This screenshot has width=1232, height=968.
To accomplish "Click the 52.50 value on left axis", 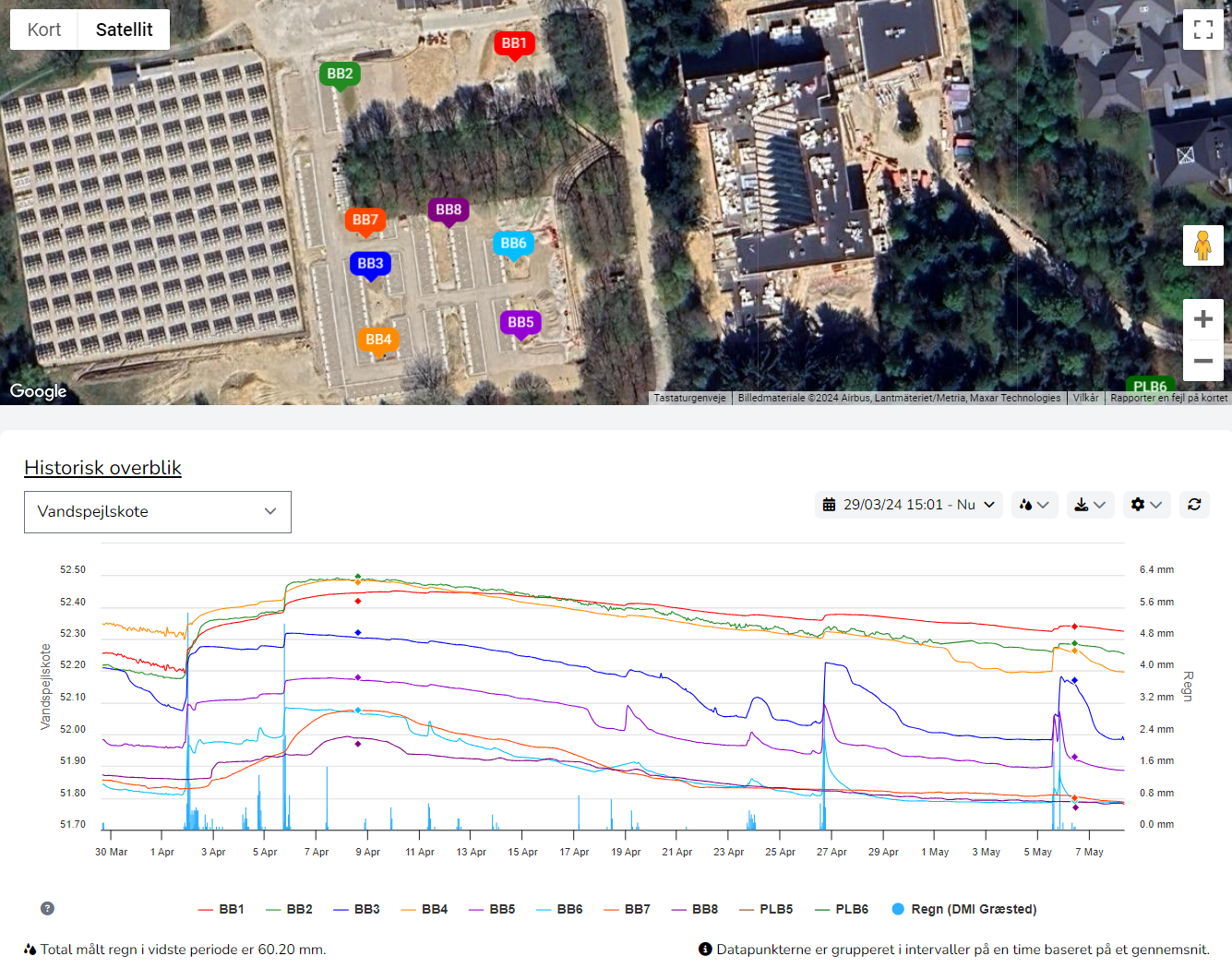I will [x=73, y=570].
